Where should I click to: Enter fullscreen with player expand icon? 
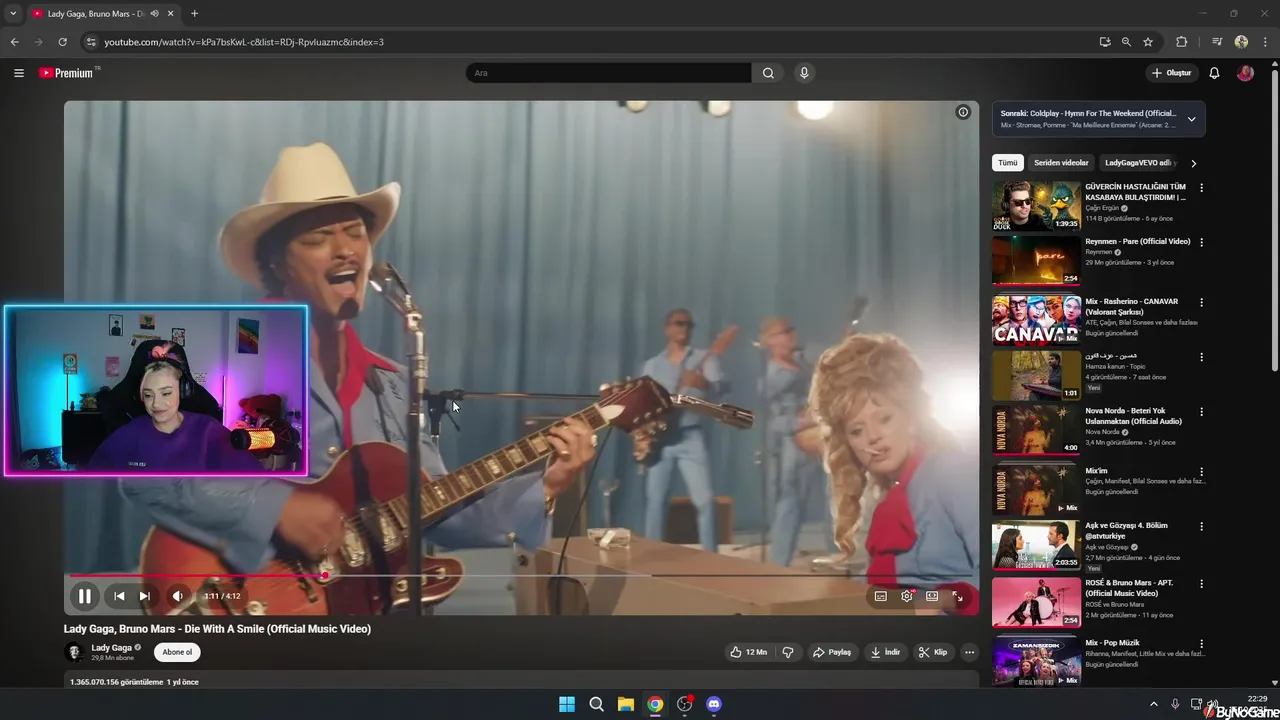point(957,596)
